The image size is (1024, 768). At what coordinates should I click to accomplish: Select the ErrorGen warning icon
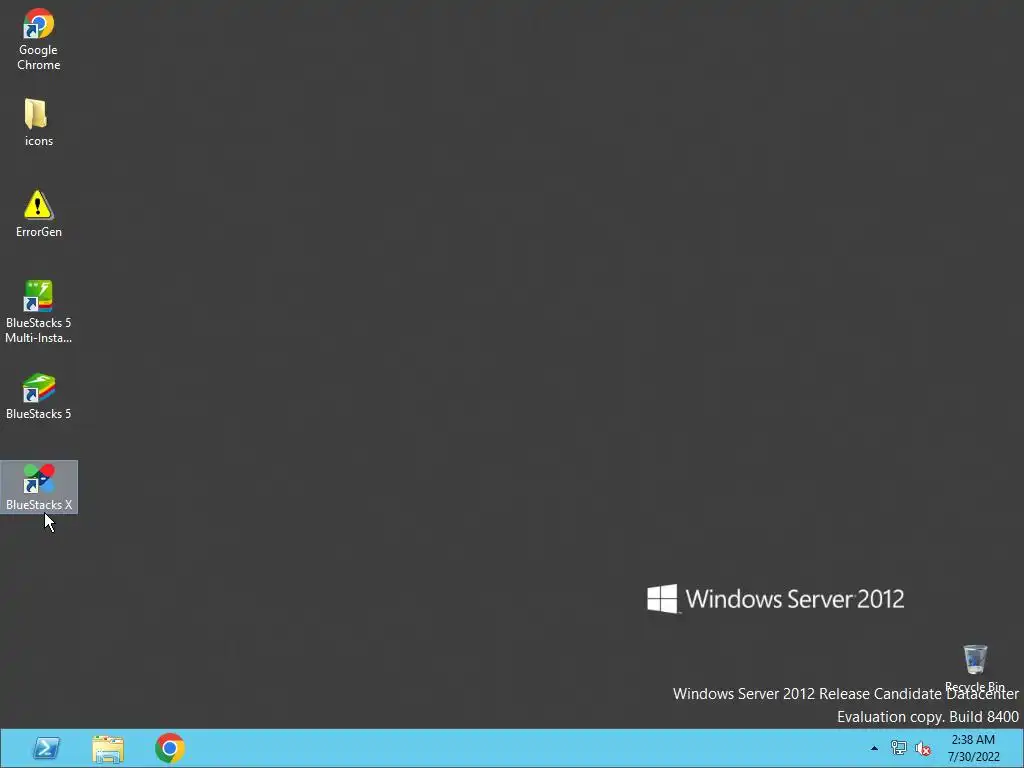pos(39,214)
